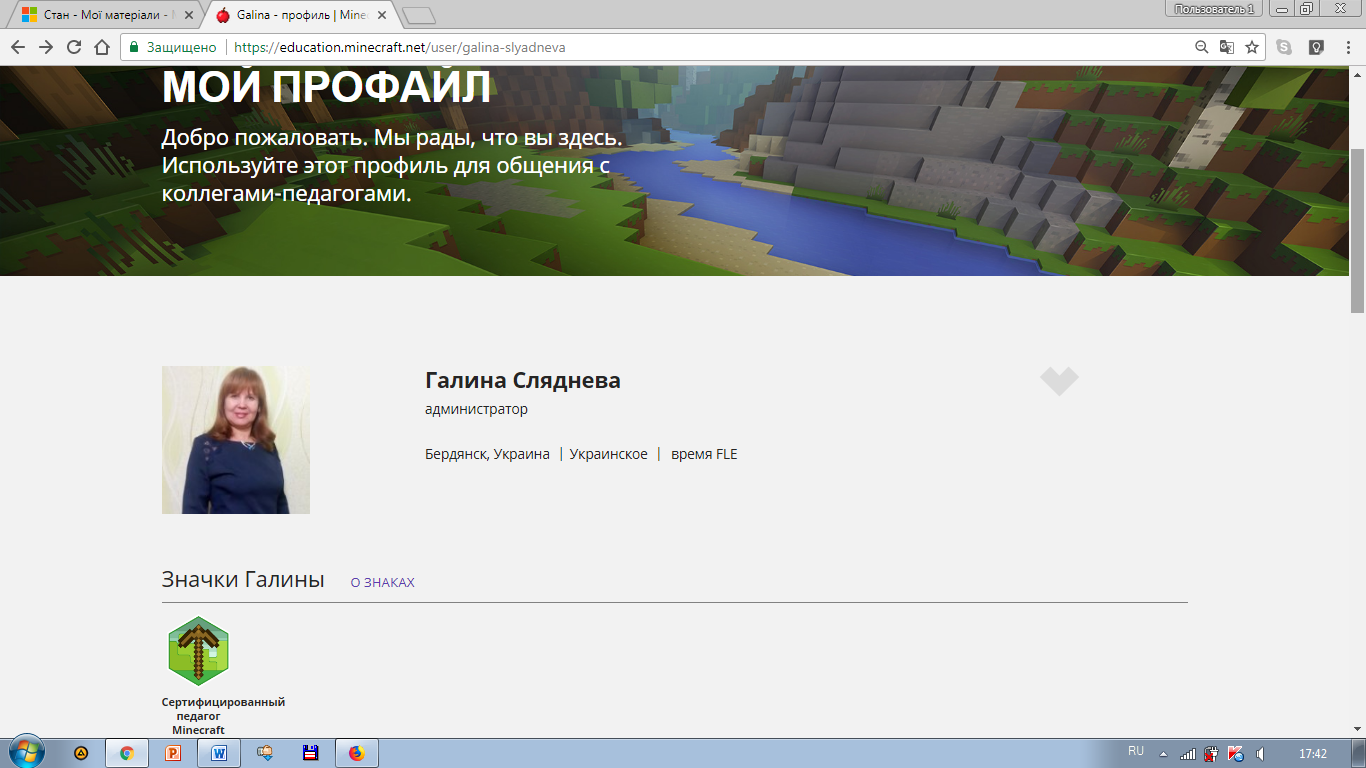Screen dimensions: 1366x768
Task: Open the hand-with-arrow taskbar app
Action: [x=265, y=753]
